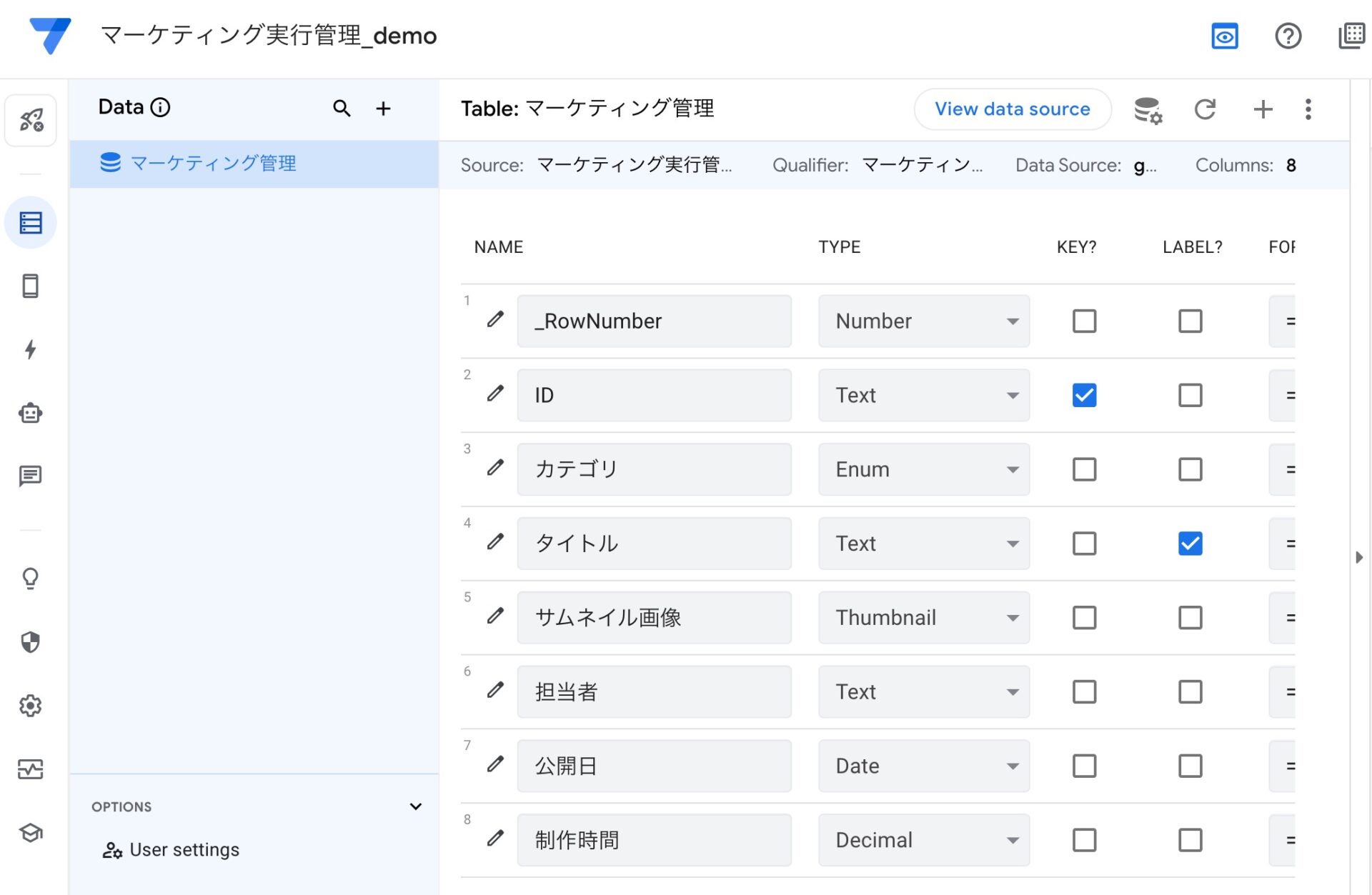Edit the ID column using its pencil icon
1372x895 pixels.
tap(494, 394)
